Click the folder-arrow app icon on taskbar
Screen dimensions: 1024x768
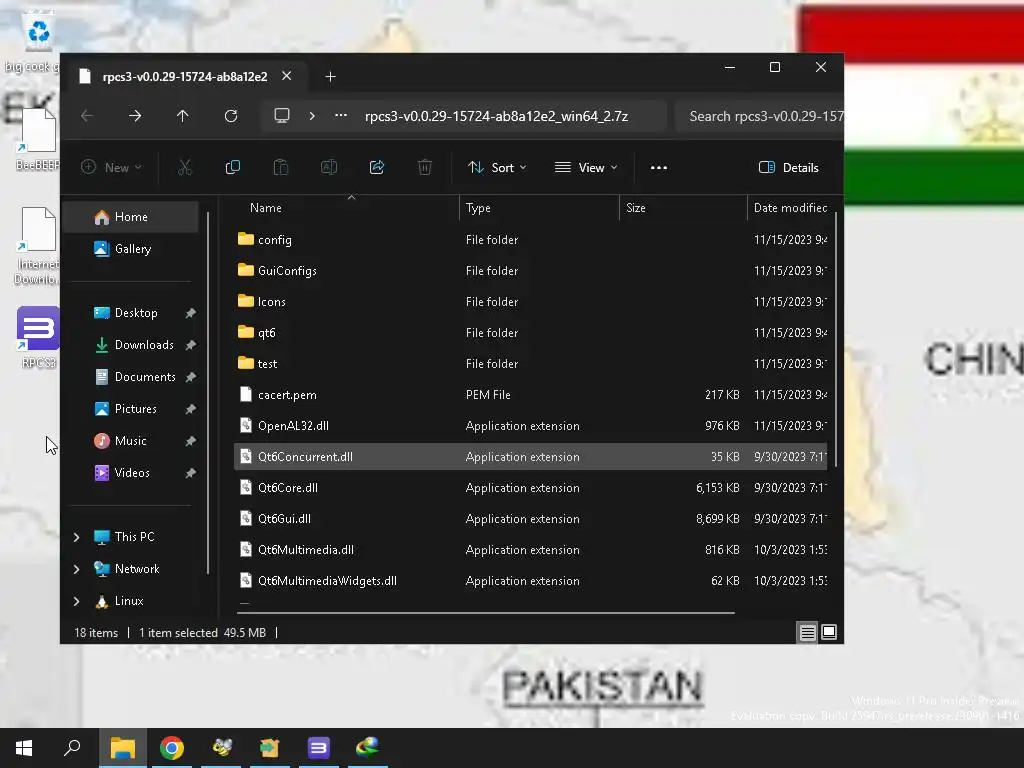pos(270,748)
